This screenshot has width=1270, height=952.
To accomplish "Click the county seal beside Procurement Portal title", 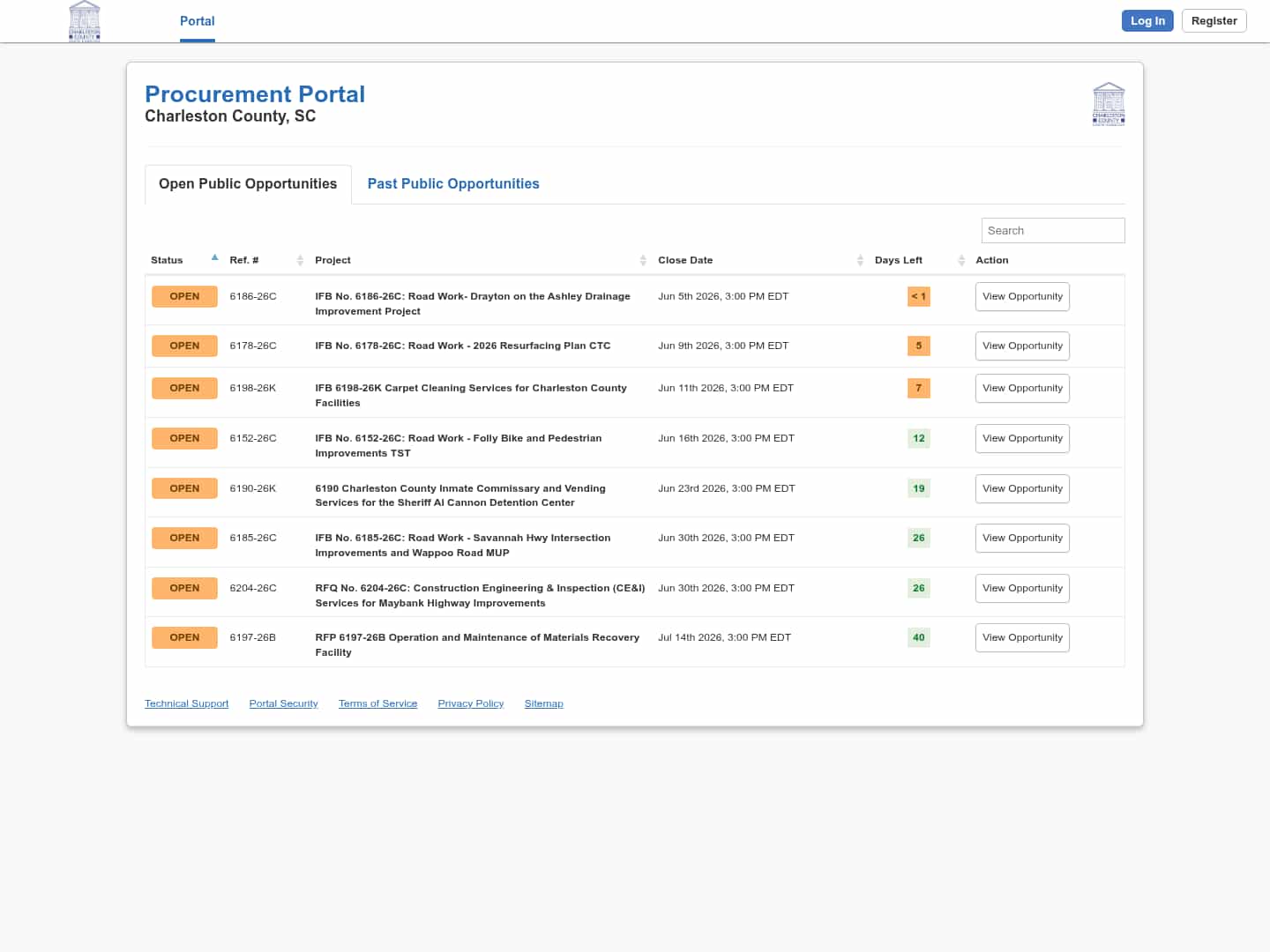I will pos(1109,104).
